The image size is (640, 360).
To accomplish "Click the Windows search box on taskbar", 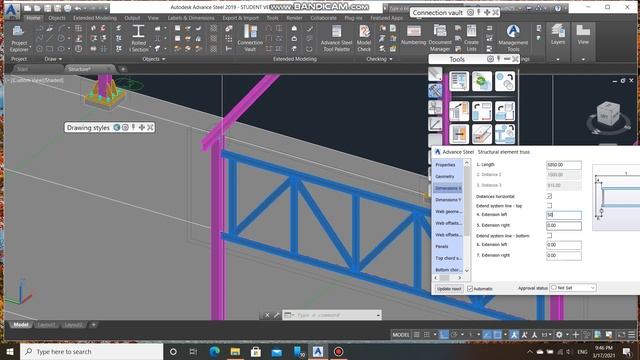I will pyautogui.click(x=91, y=351).
